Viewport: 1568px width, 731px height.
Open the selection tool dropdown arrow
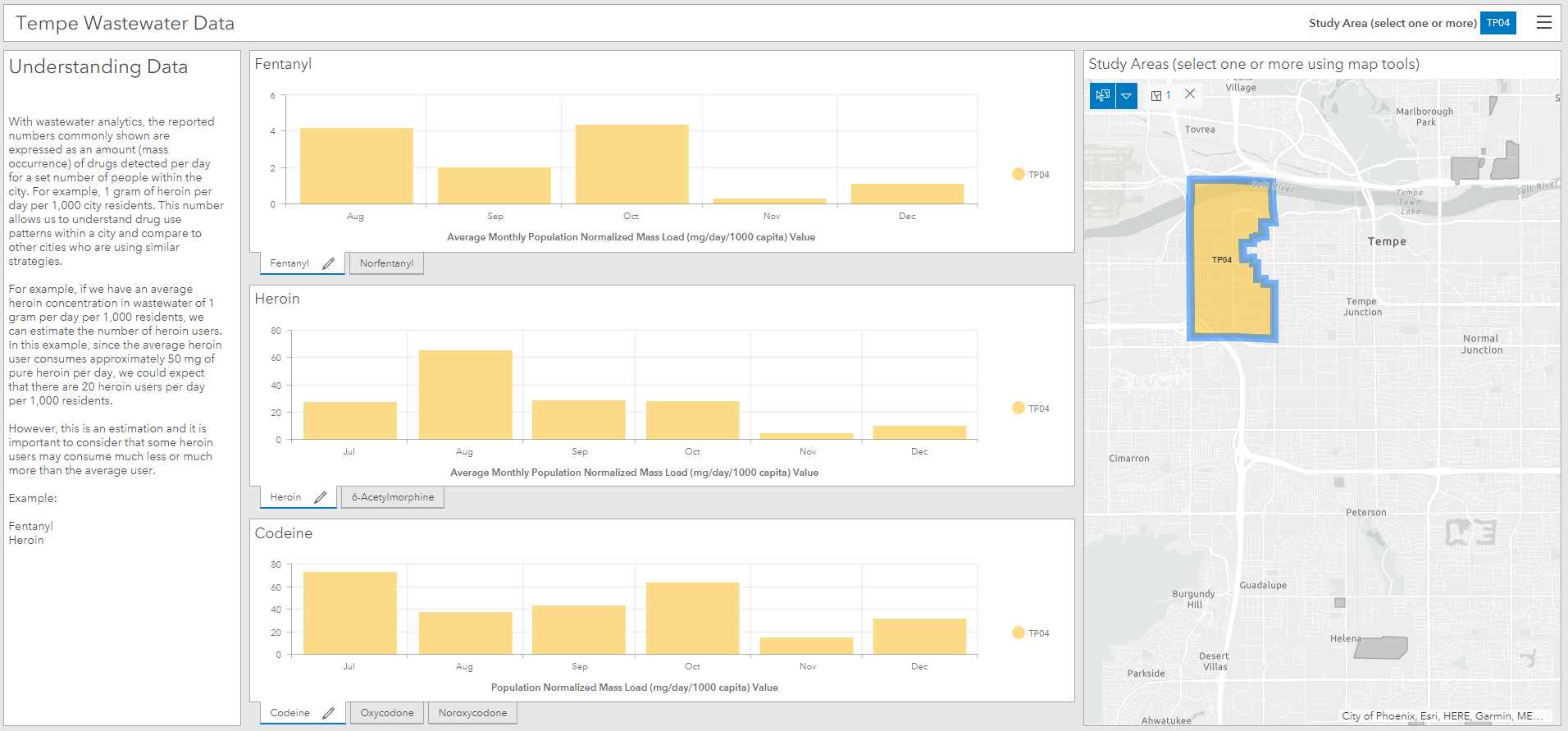[1127, 96]
